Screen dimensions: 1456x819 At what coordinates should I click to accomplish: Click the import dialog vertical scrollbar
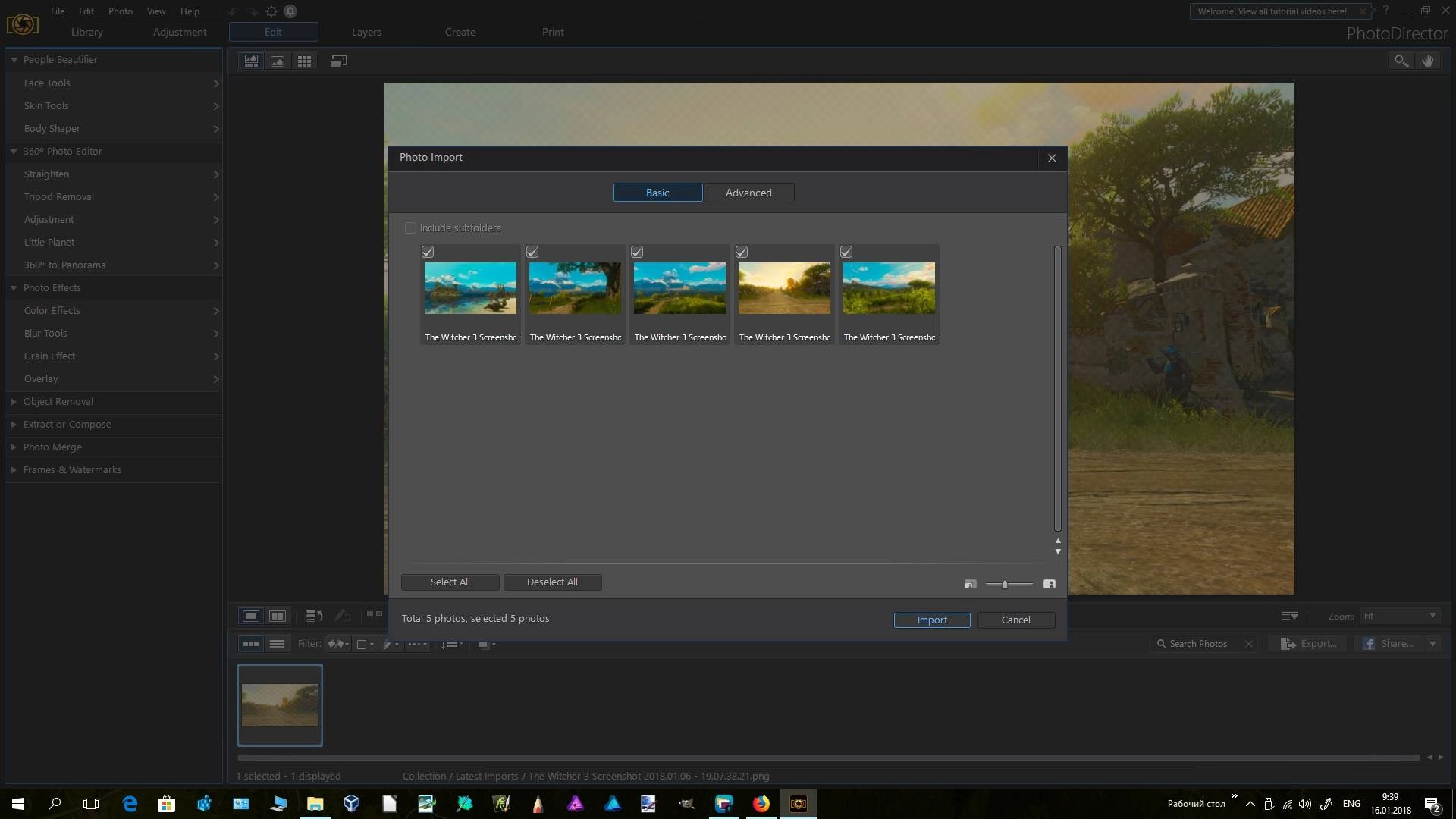pyautogui.click(x=1058, y=388)
